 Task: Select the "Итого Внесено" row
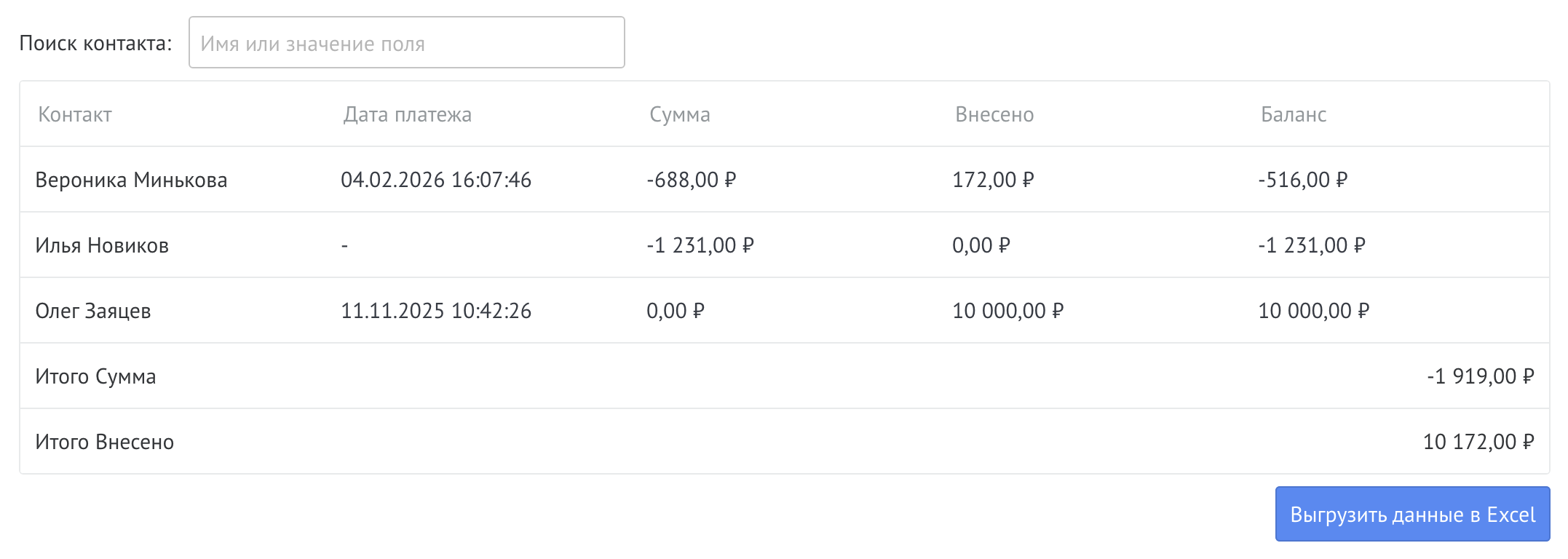[105, 441]
